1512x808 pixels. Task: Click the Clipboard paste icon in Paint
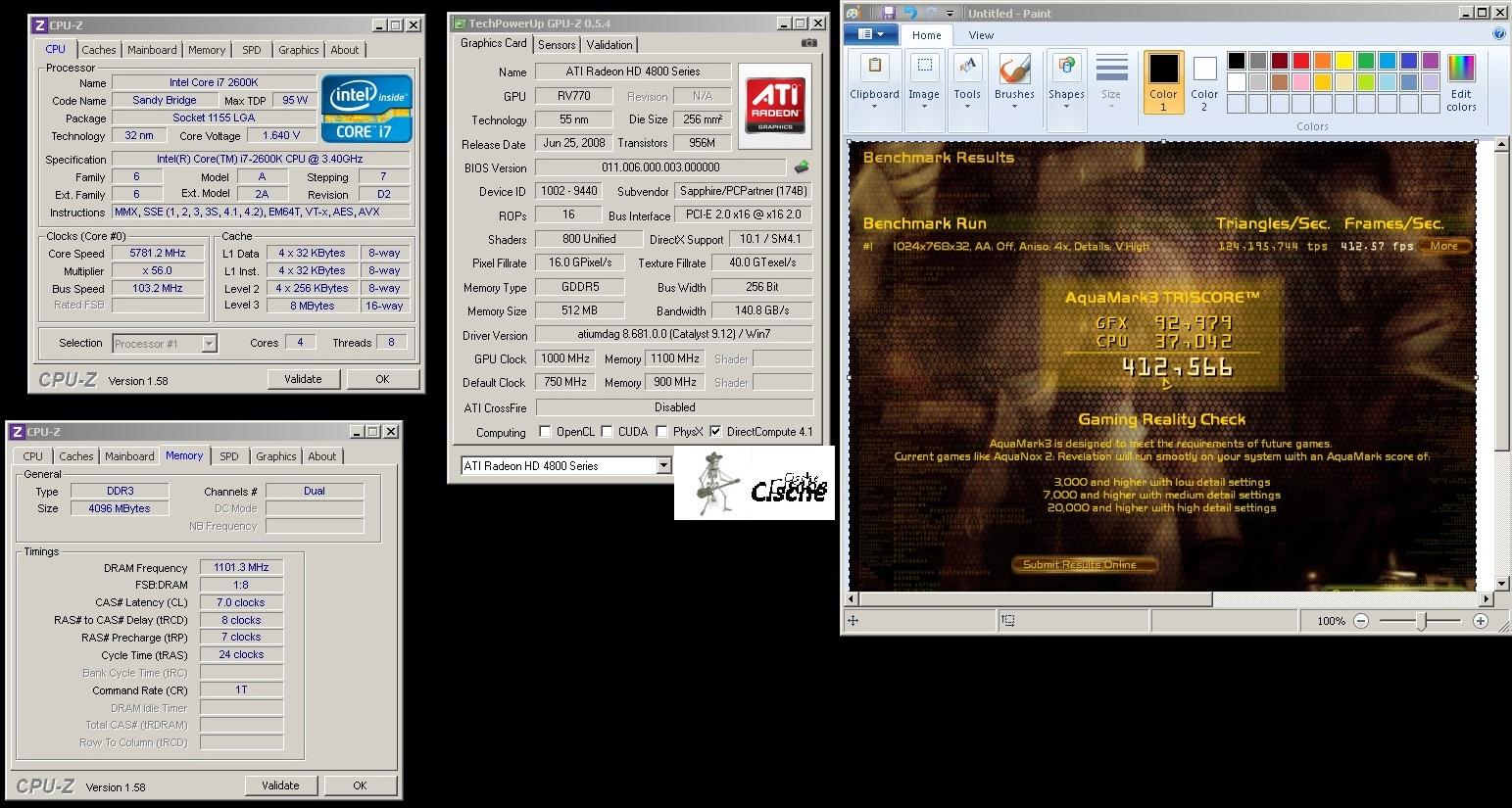pyautogui.click(x=874, y=68)
